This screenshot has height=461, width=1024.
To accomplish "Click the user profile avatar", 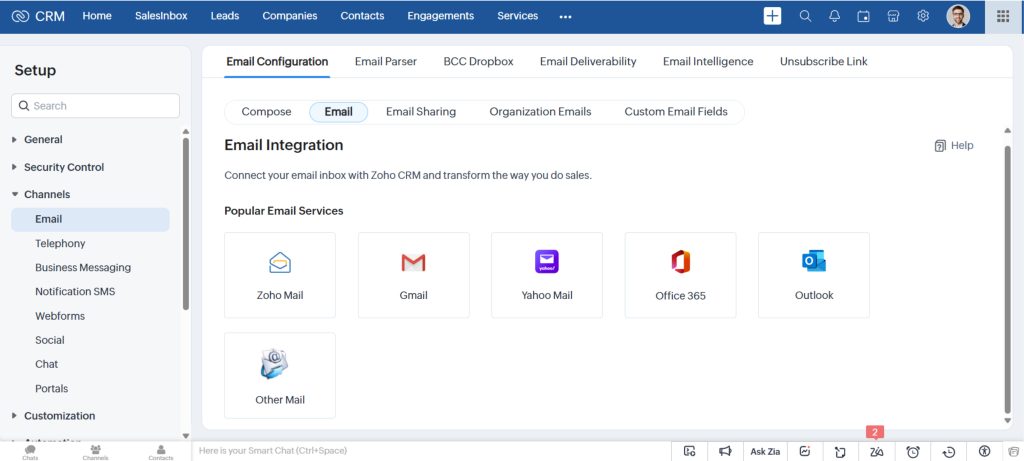I will point(958,16).
